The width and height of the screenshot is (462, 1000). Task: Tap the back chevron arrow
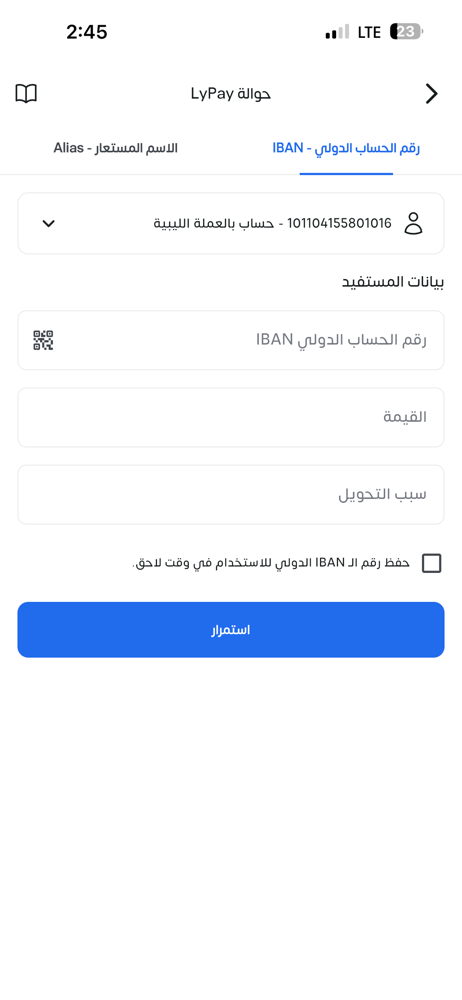click(432, 94)
